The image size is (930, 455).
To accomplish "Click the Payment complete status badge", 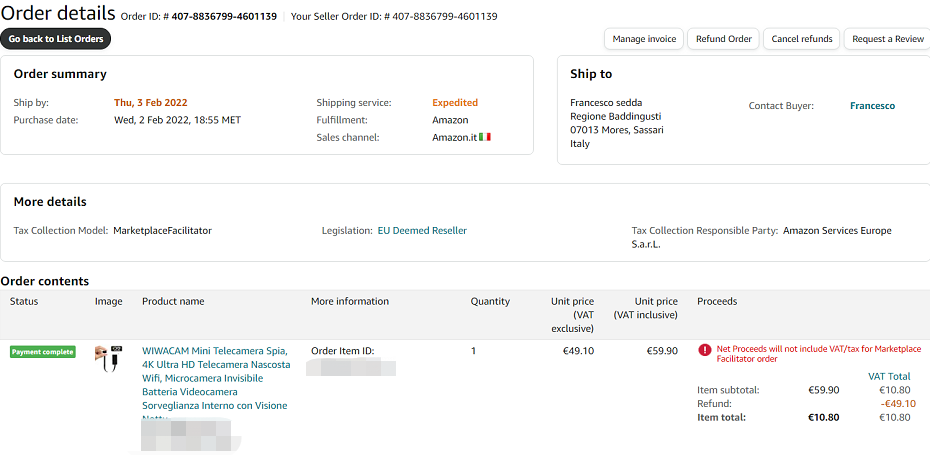I will click(x=43, y=352).
